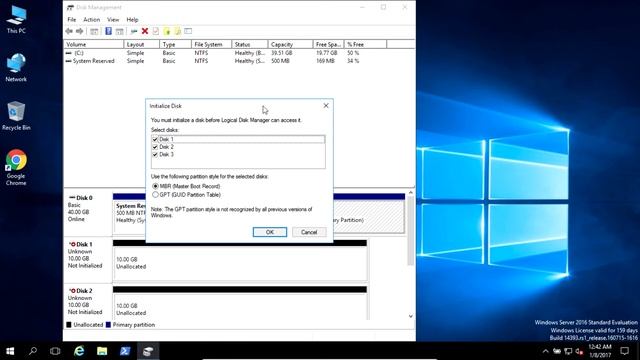The image size is (640, 360).
Task: Uncheck the Disk 2 checkbox
Action: (155, 147)
